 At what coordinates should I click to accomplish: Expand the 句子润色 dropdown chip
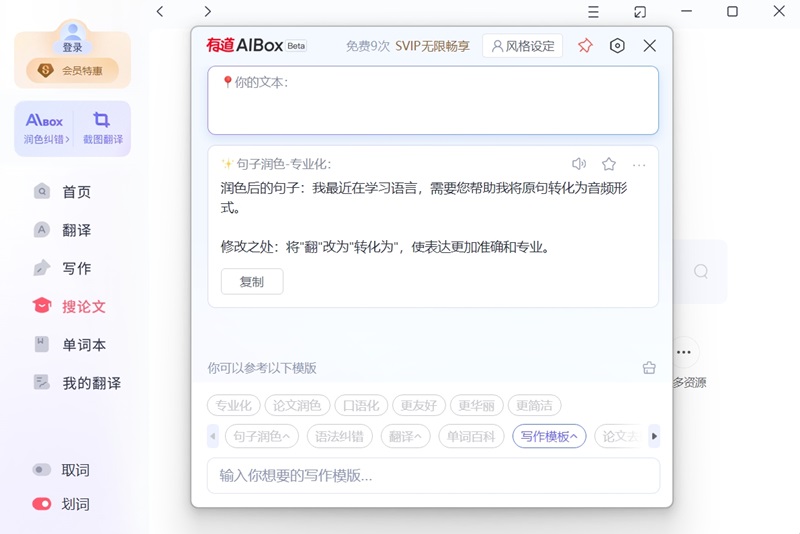pyautogui.click(x=261, y=436)
